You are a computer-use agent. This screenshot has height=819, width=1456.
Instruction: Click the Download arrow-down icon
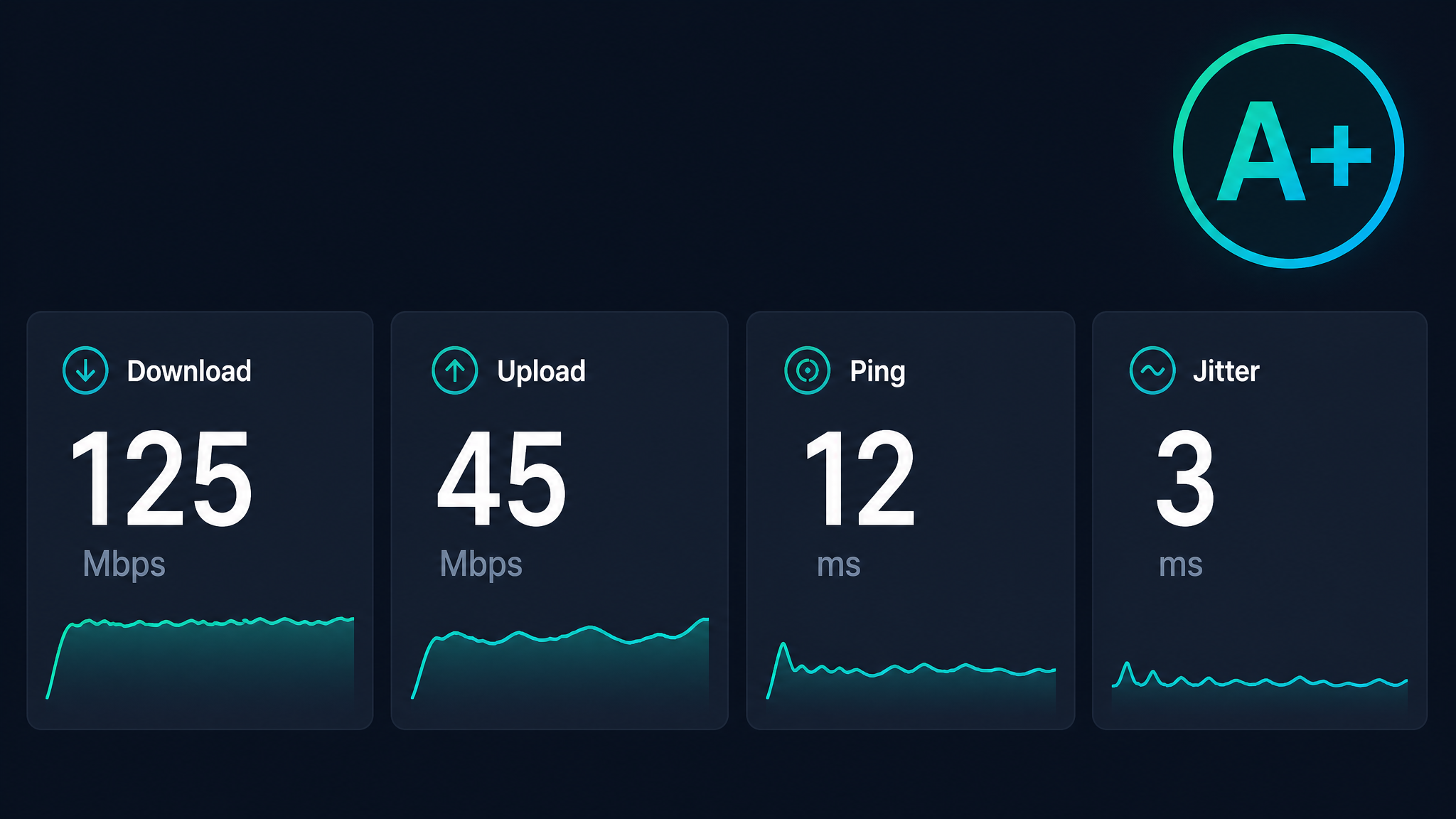coord(85,370)
